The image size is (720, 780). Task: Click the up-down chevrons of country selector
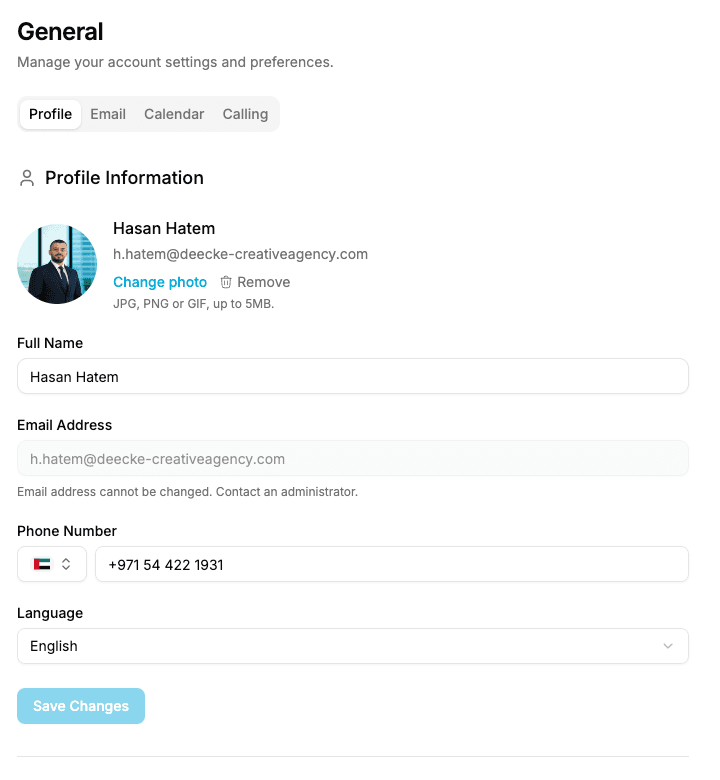66,564
